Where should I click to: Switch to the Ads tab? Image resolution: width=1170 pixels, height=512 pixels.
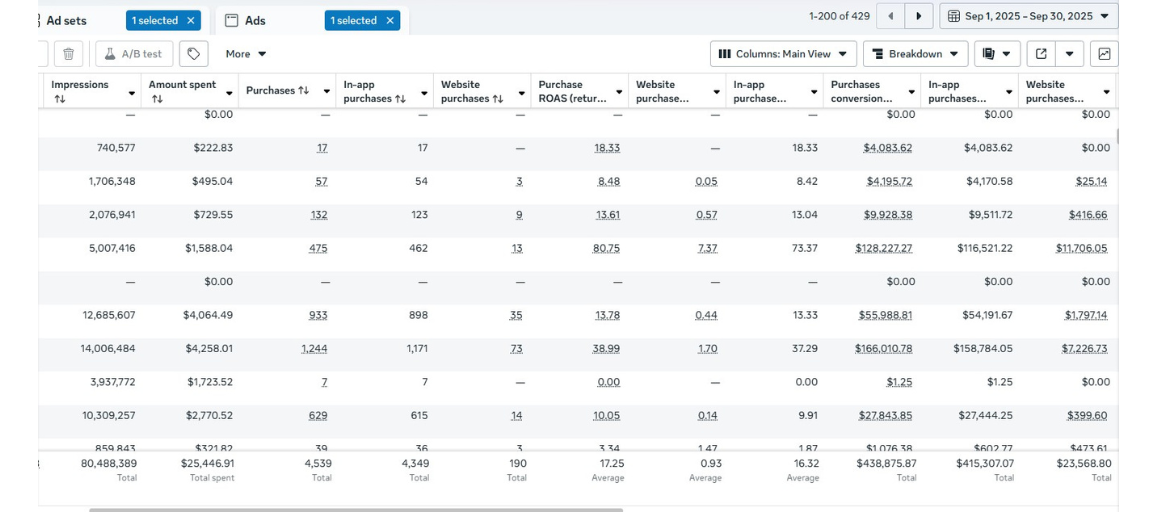[x=255, y=20]
